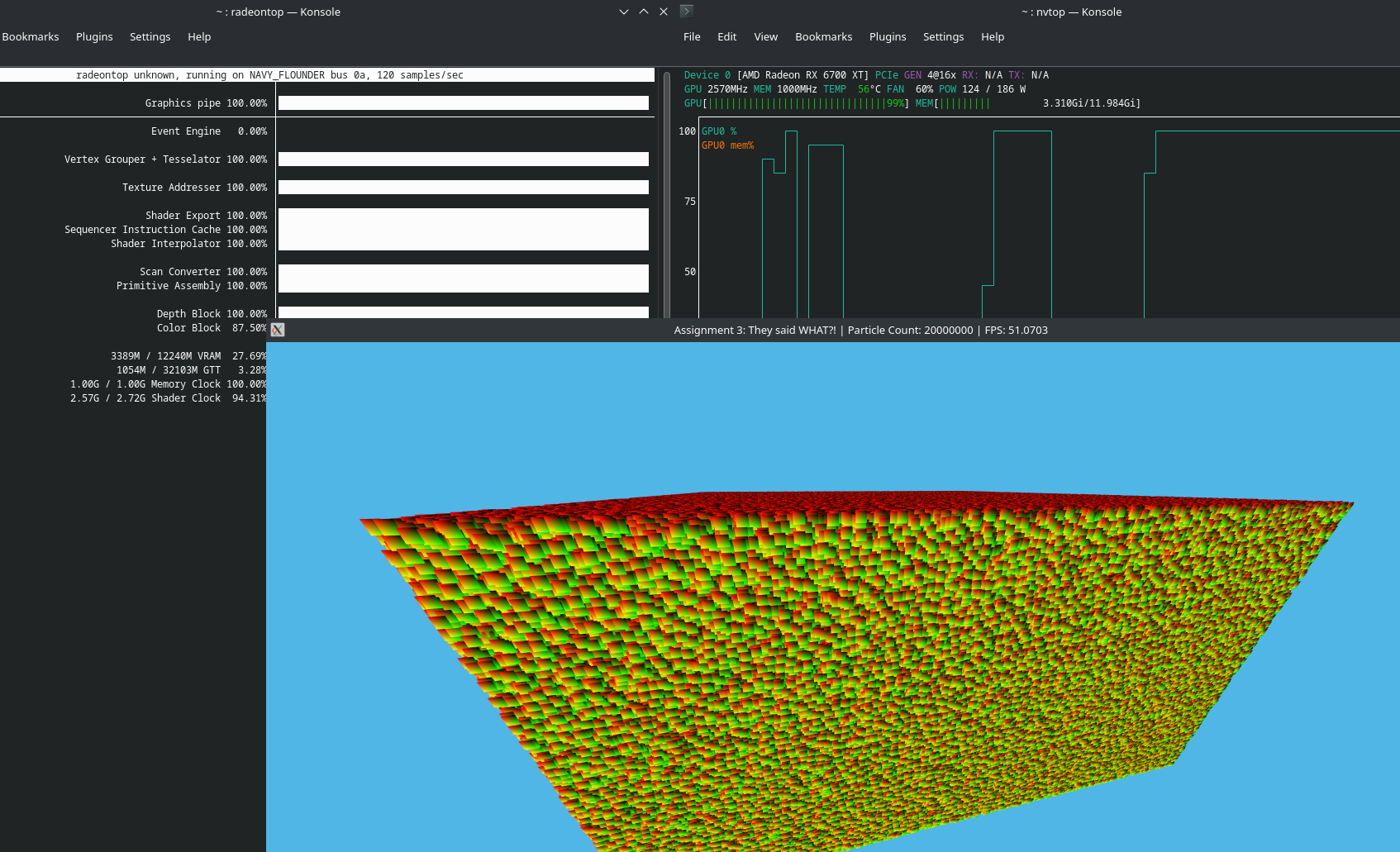
Task: Click the 'Scan Converter 100.00%' row
Action: click(x=203, y=272)
